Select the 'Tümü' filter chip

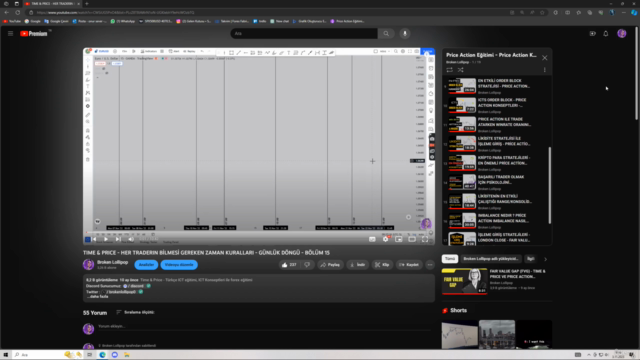[450, 259]
